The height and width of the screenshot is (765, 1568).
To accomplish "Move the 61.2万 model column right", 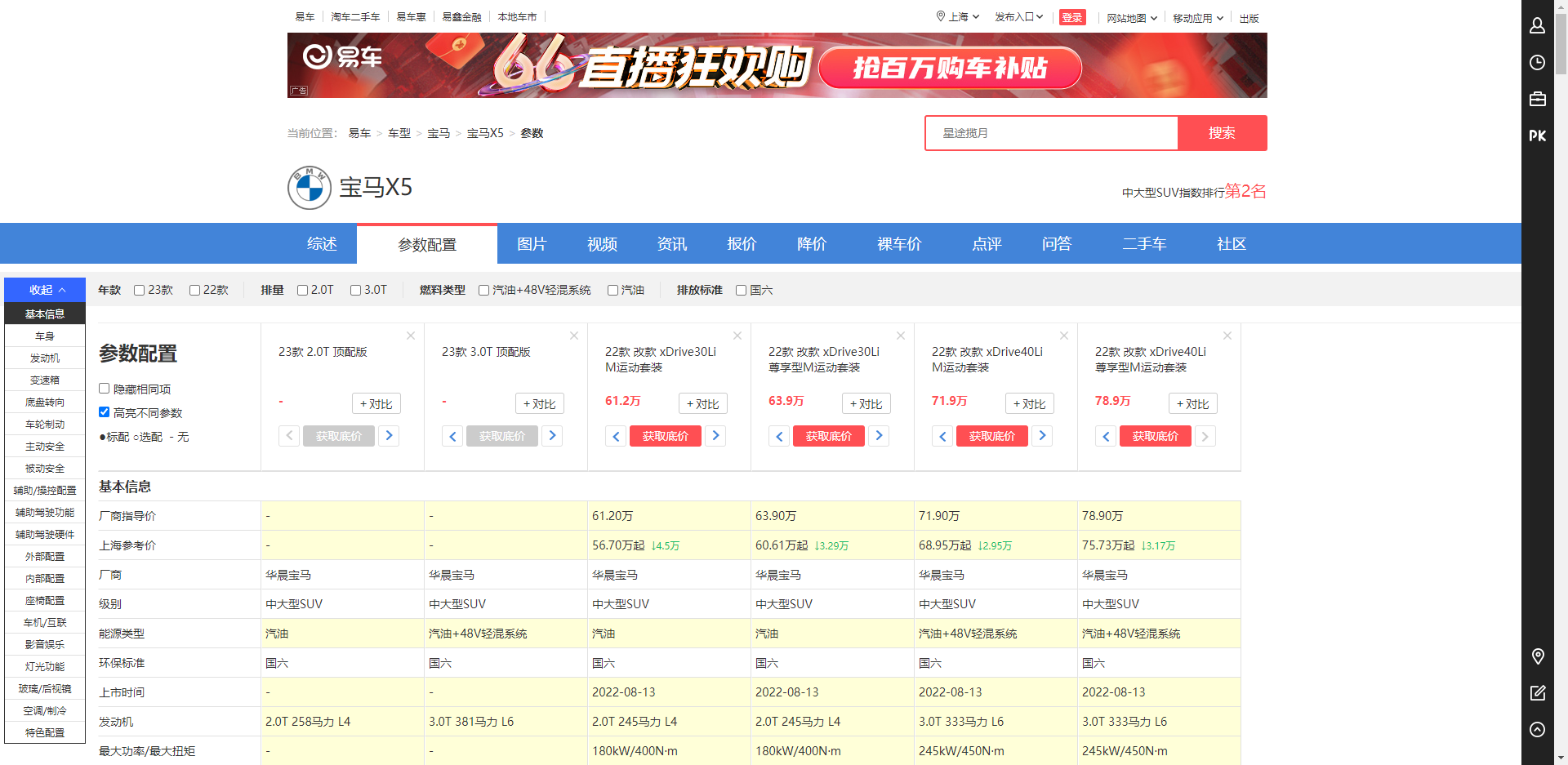I will pos(715,436).
